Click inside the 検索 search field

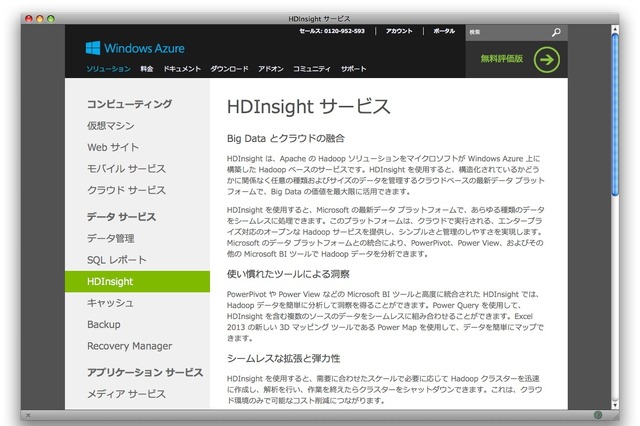508,32
